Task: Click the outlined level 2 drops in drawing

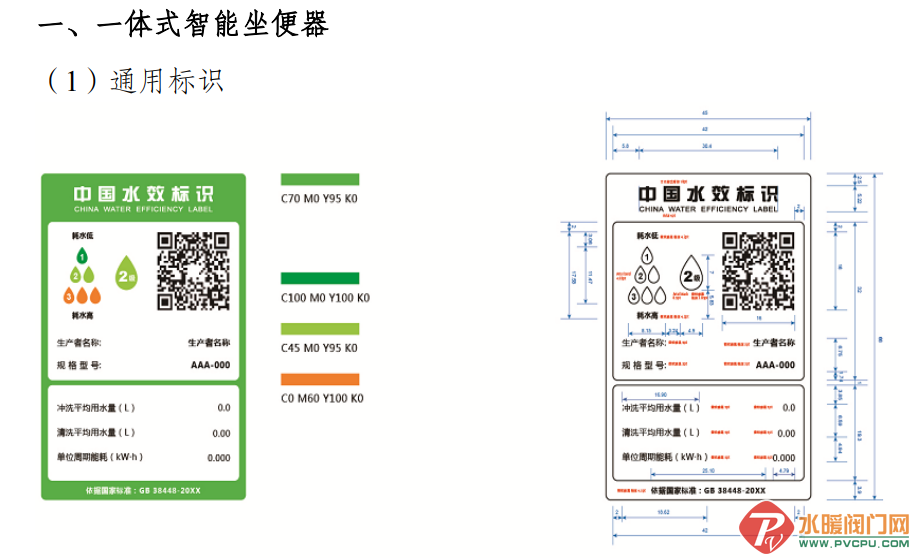Action: coord(647,275)
